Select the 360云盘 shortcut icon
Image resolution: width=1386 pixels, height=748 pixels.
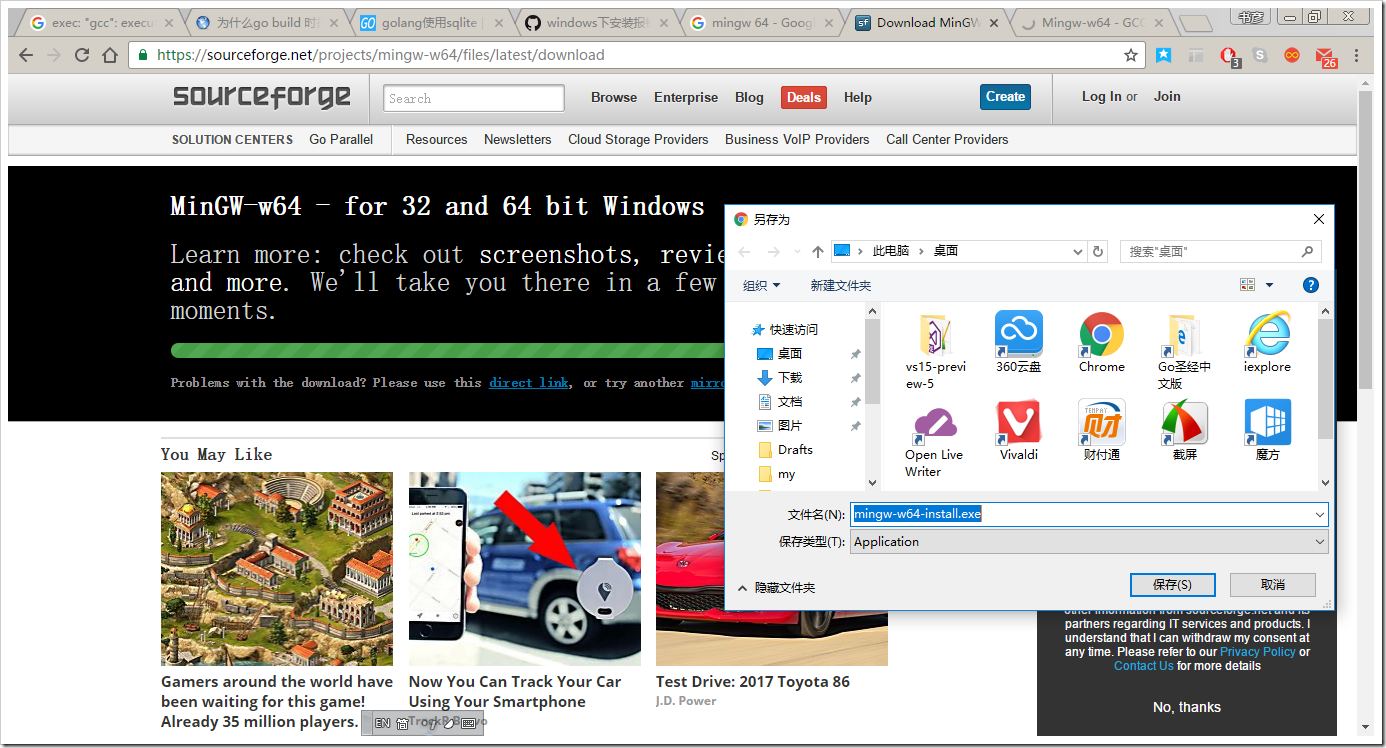point(1018,342)
